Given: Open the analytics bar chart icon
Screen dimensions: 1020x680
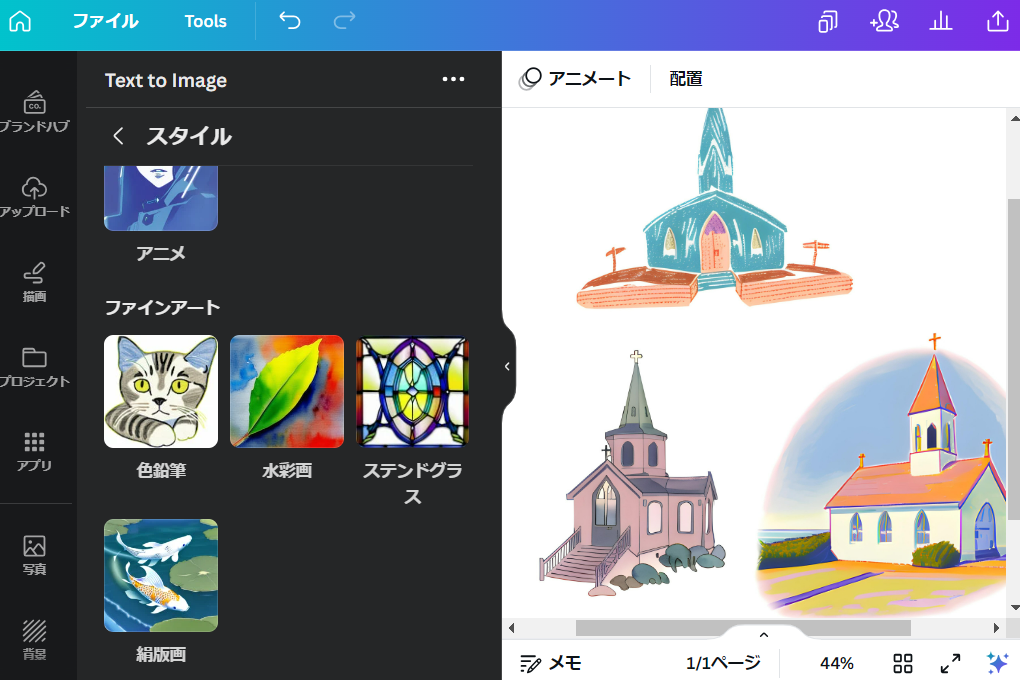Looking at the screenshot, I should click(x=941, y=21).
